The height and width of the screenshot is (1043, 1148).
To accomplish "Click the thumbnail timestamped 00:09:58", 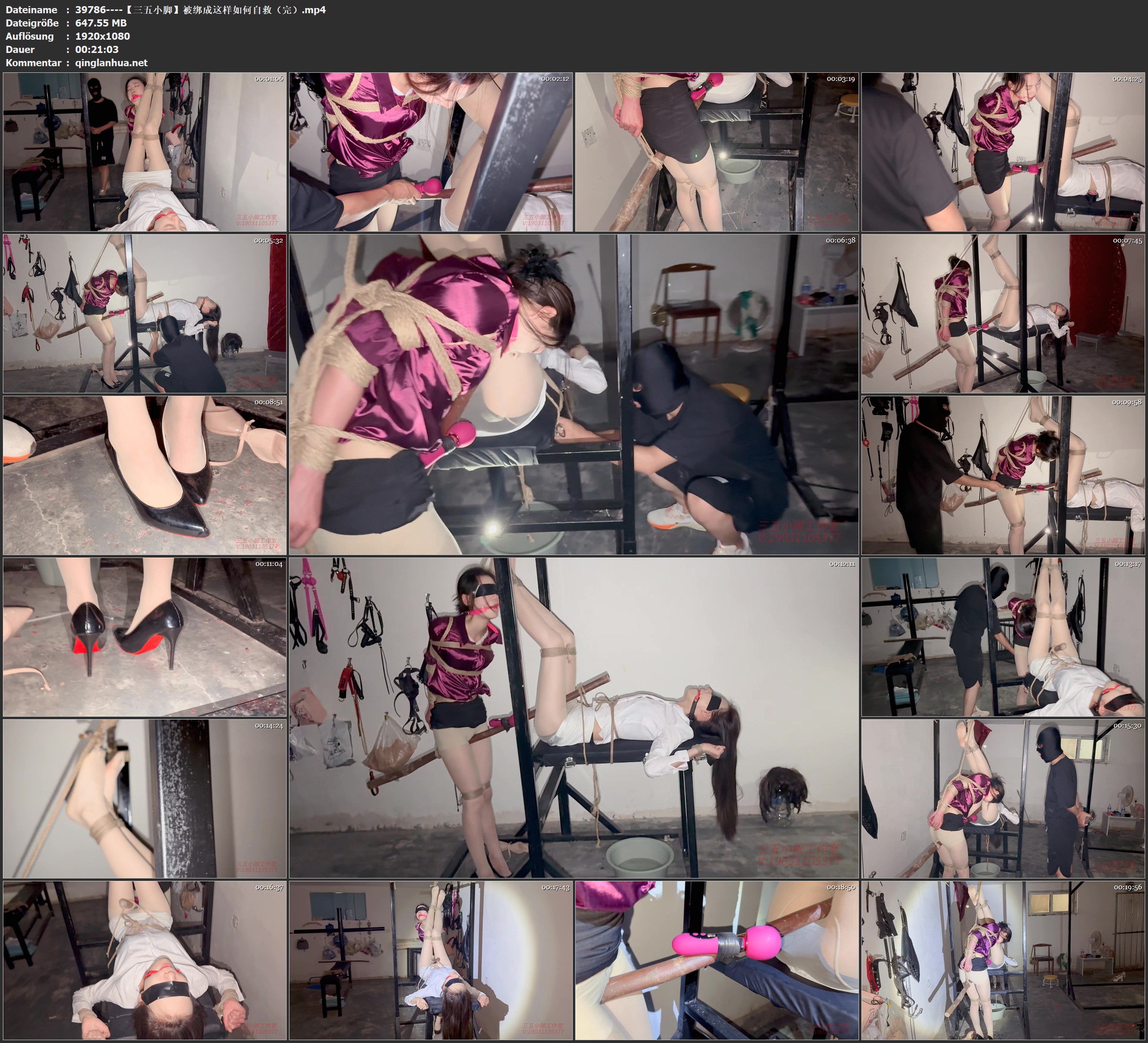I will click(1003, 475).
